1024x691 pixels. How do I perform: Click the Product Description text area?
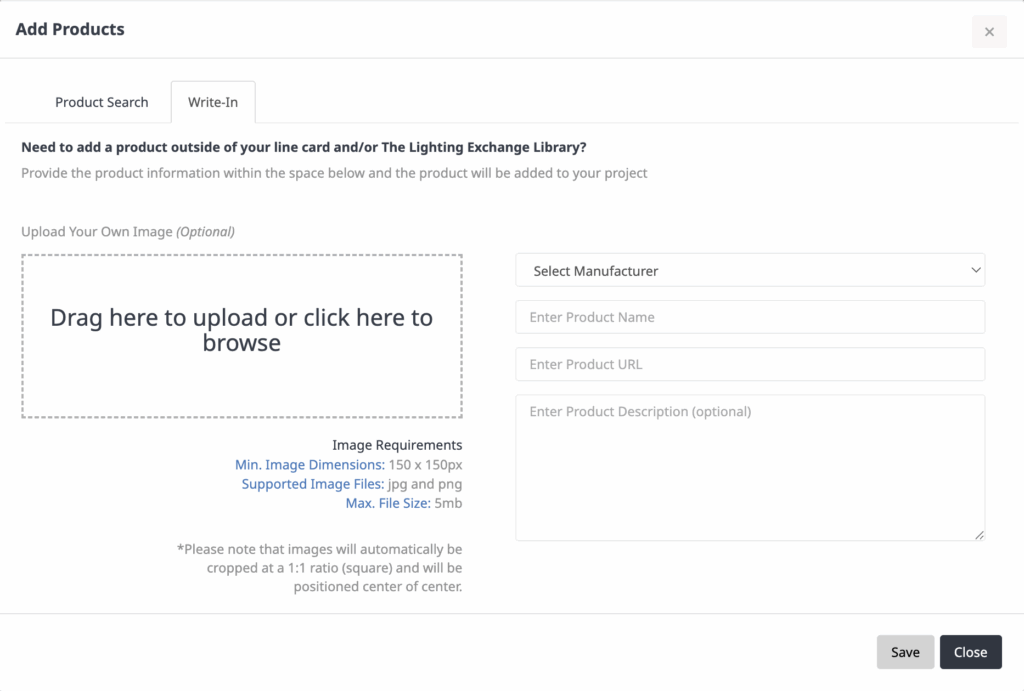(x=750, y=467)
